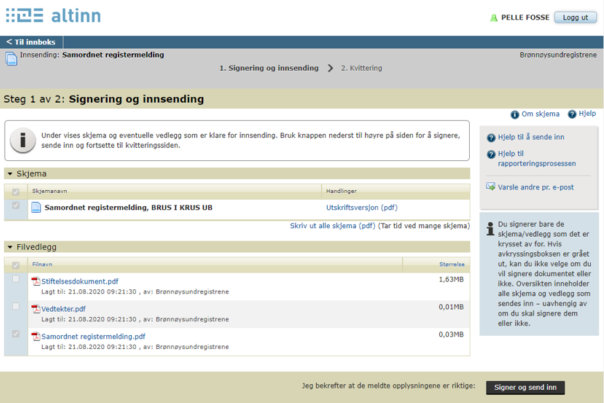The image size is (604, 403).
Task: Click the Stiftelsesdokument.pdf file icon
Action: [35, 281]
